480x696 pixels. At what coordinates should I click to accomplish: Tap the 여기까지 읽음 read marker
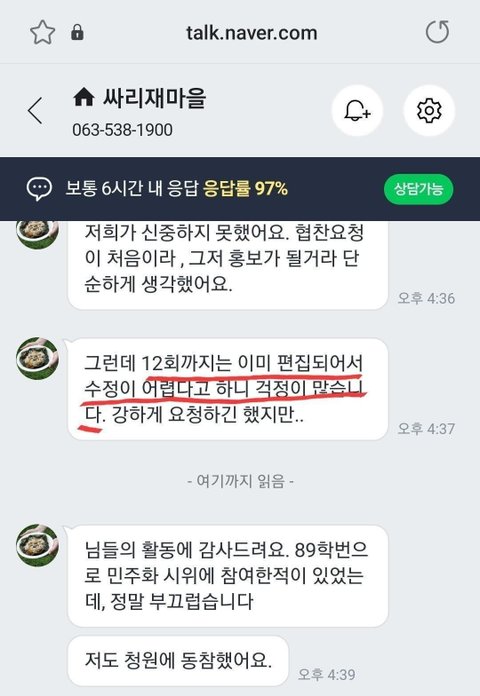point(240,481)
